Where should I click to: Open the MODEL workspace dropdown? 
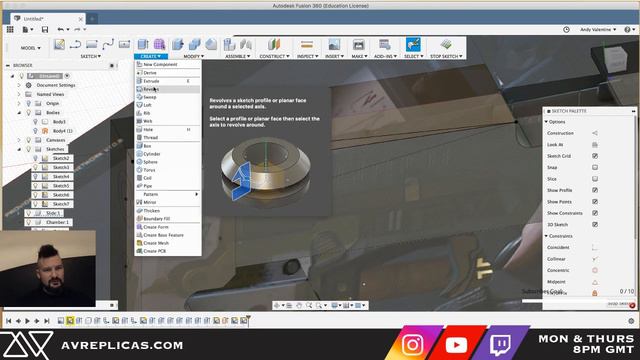pyautogui.click(x=31, y=48)
